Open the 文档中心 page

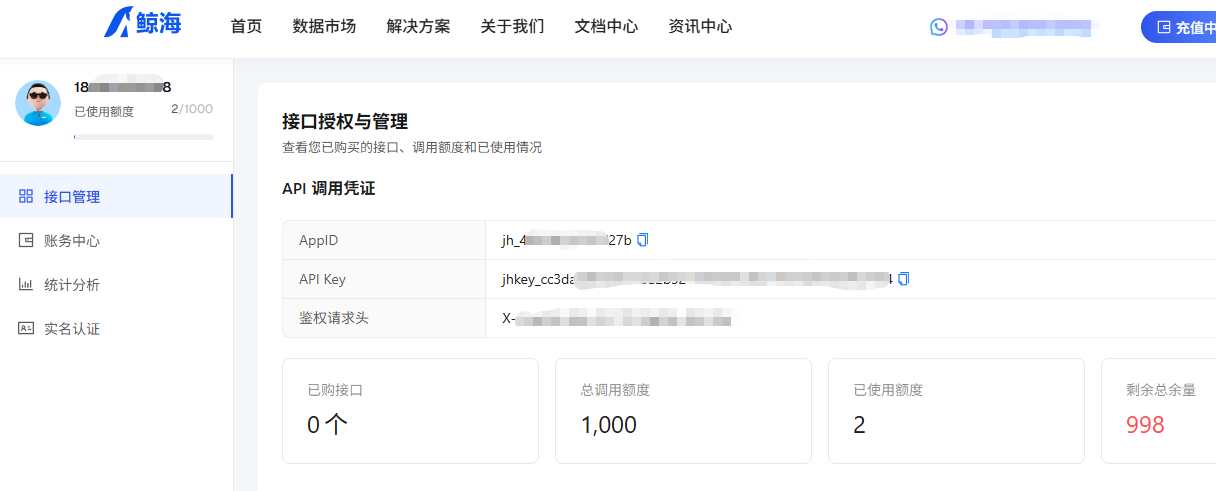click(606, 27)
